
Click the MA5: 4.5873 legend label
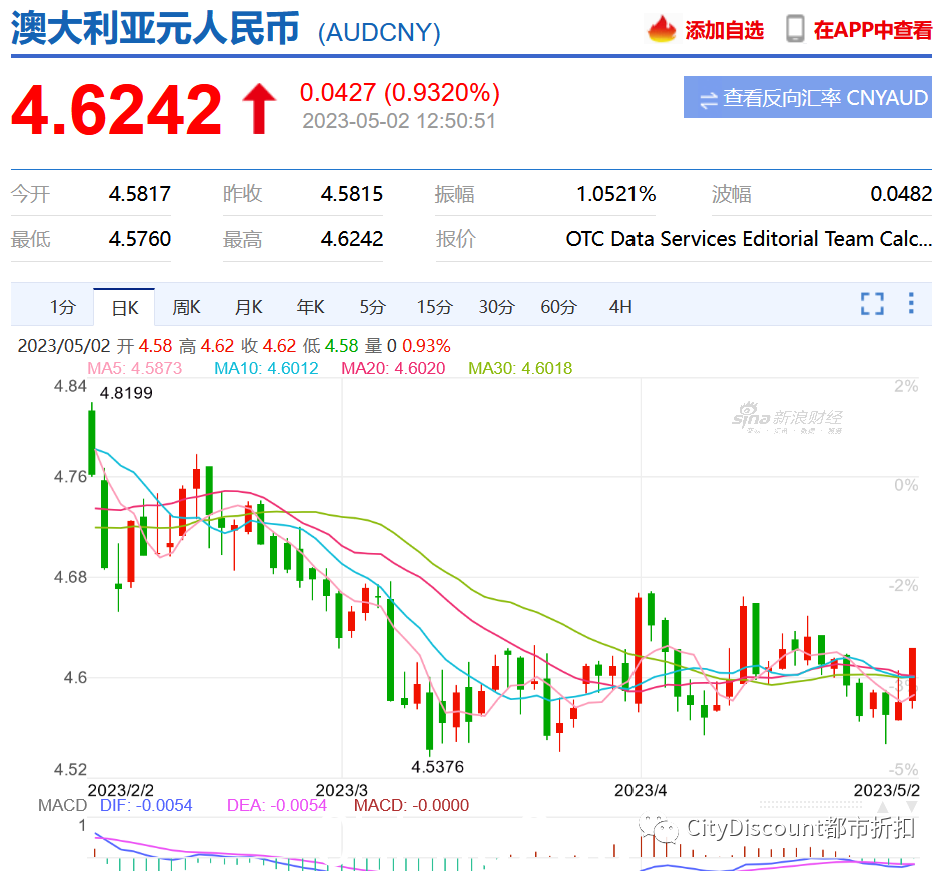tap(135, 369)
